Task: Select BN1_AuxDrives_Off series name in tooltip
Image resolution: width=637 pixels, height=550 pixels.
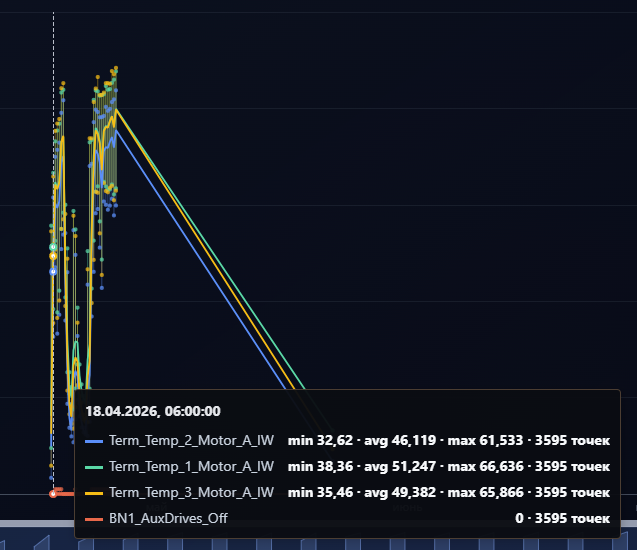Action: coord(168,518)
